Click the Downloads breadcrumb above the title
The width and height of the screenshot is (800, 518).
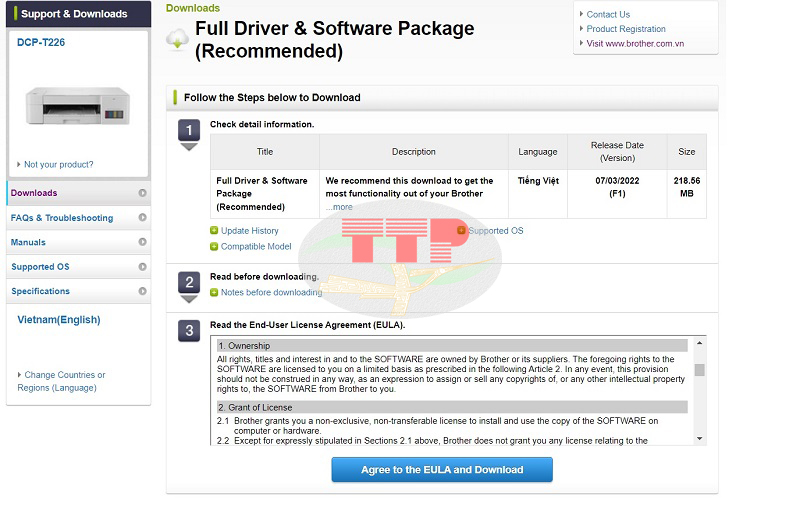pos(193,8)
